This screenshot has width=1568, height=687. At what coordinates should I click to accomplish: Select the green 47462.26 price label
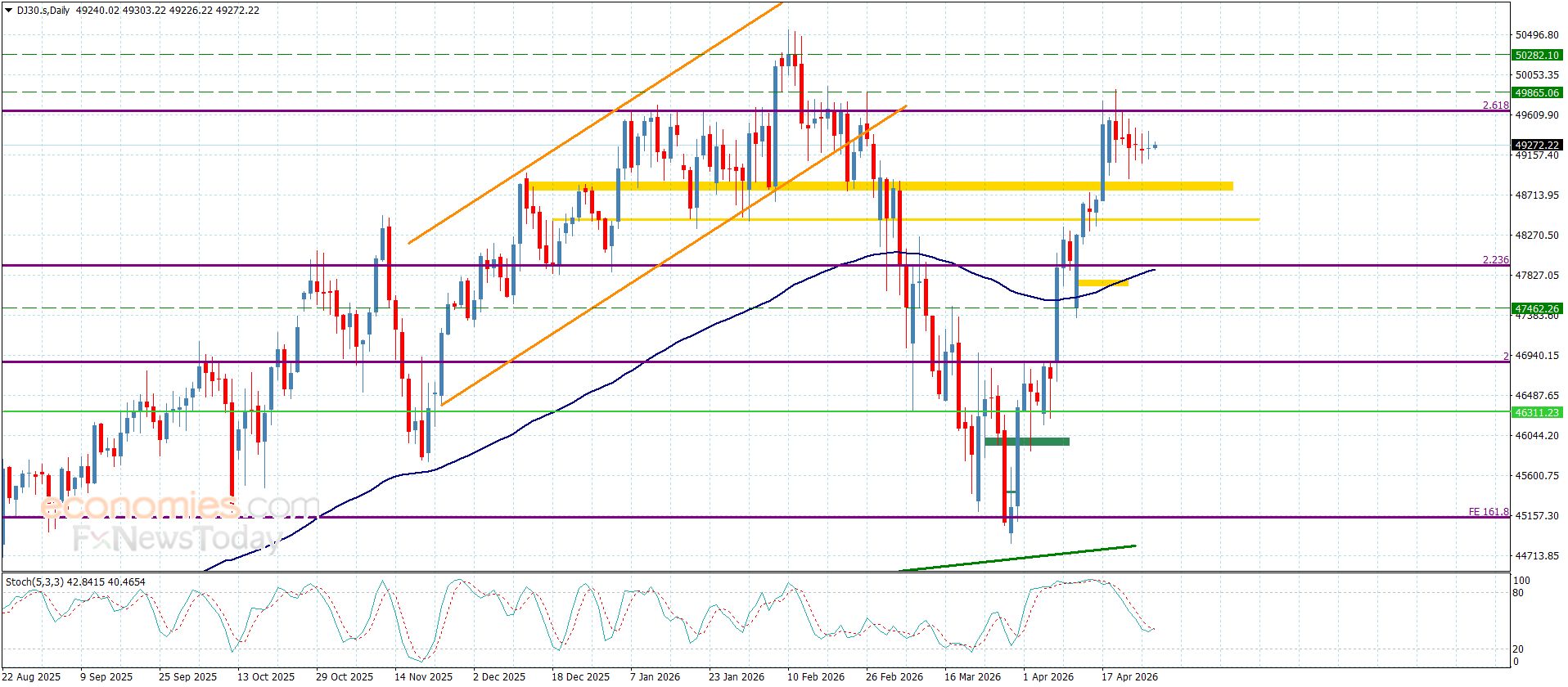(1535, 308)
